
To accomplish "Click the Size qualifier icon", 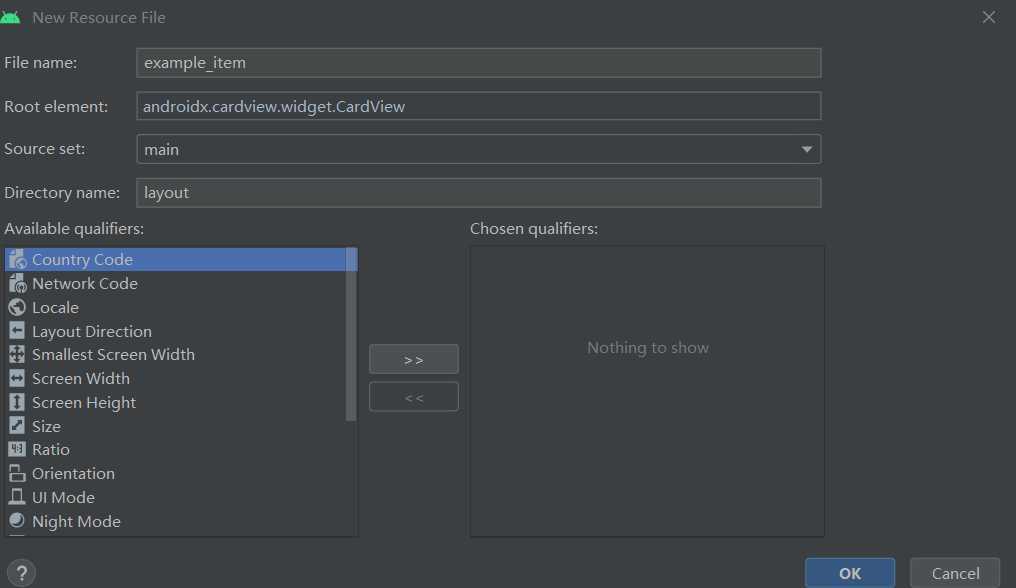I will coord(17,426).
